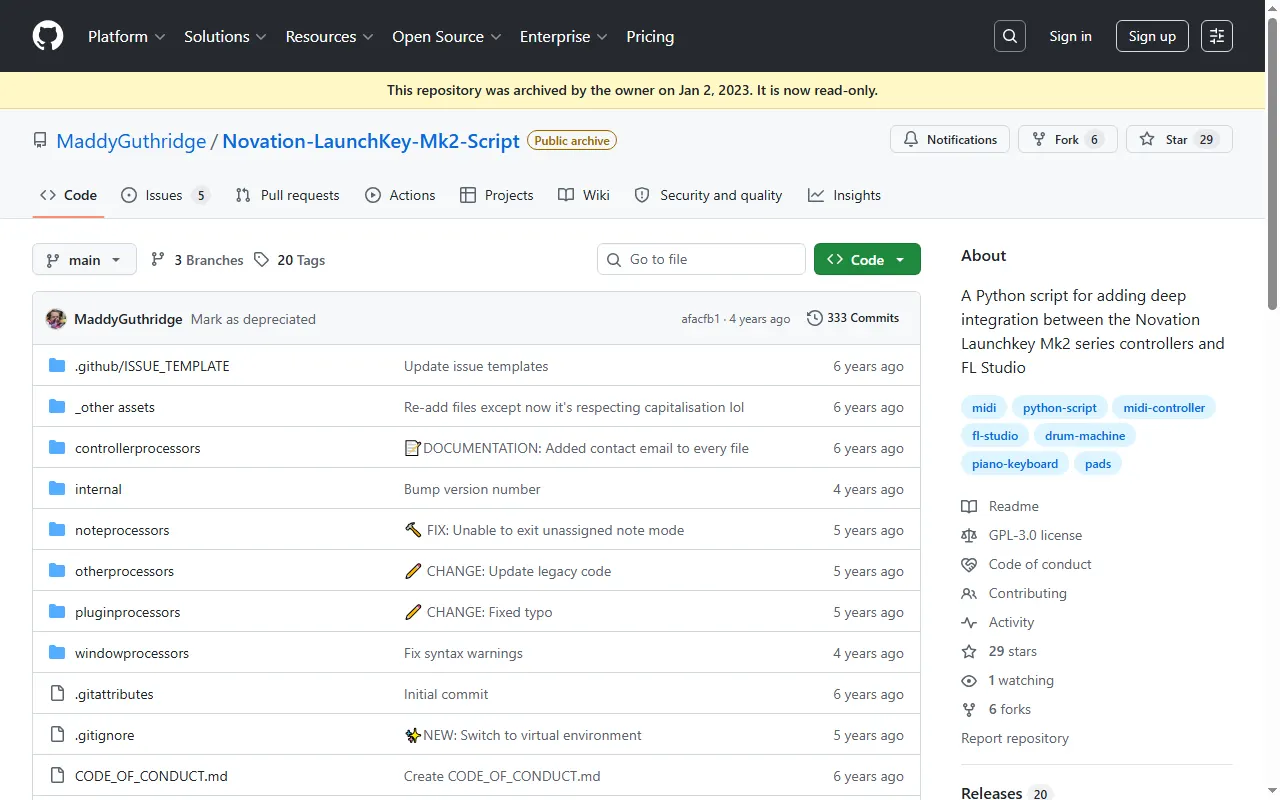Screen dimensions: 1280x800
Task: Open the Code of conduct sidebar link
Action: (x=1040, y=564)
